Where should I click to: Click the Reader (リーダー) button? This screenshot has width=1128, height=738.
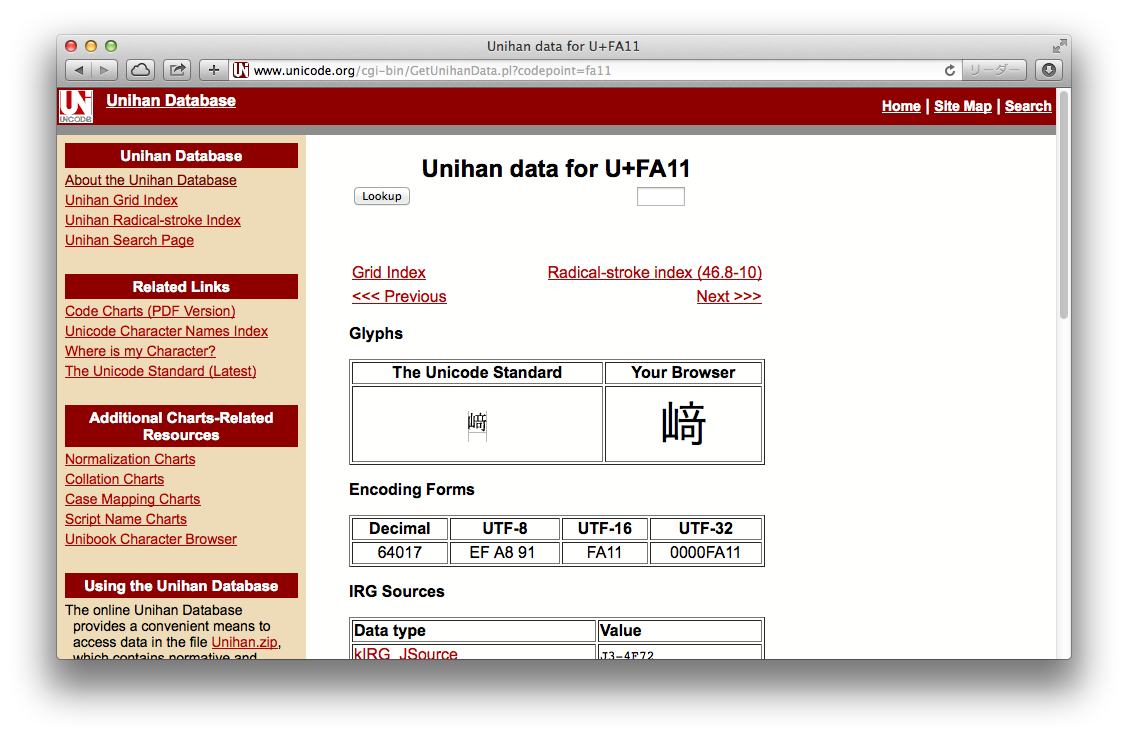click(x=995, y=70)
